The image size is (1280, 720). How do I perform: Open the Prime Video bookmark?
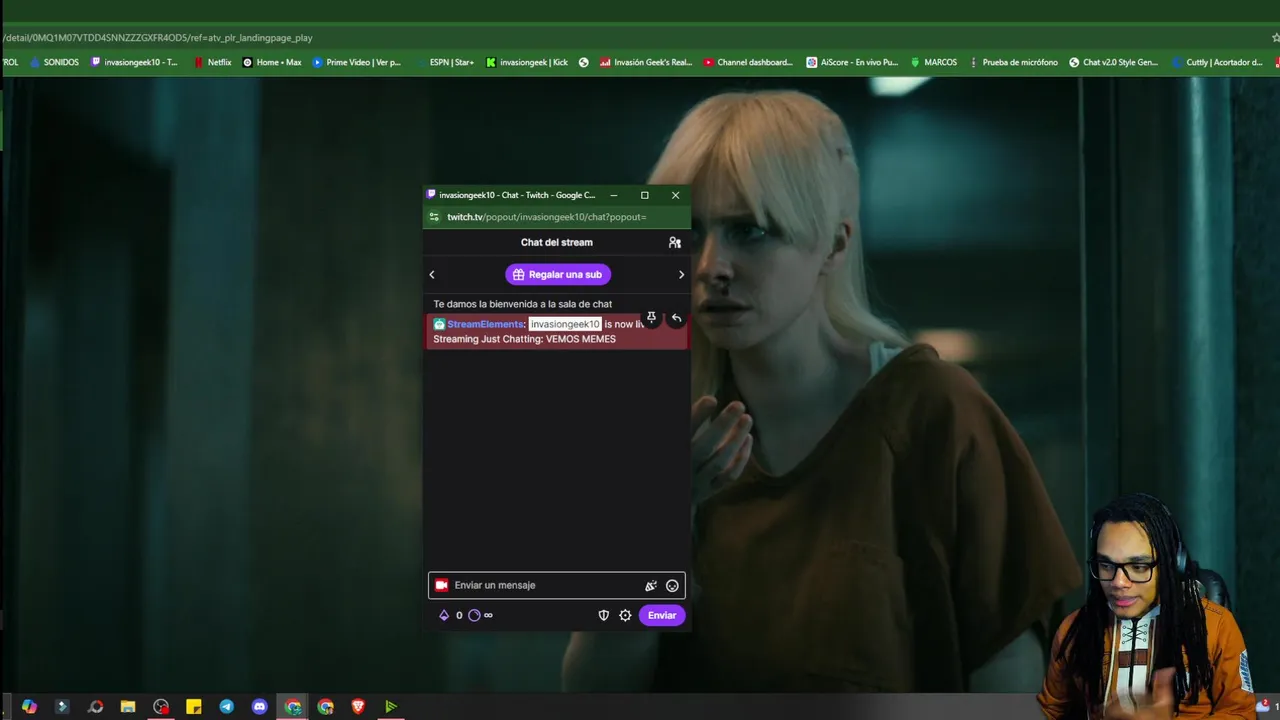click(357, 62)
